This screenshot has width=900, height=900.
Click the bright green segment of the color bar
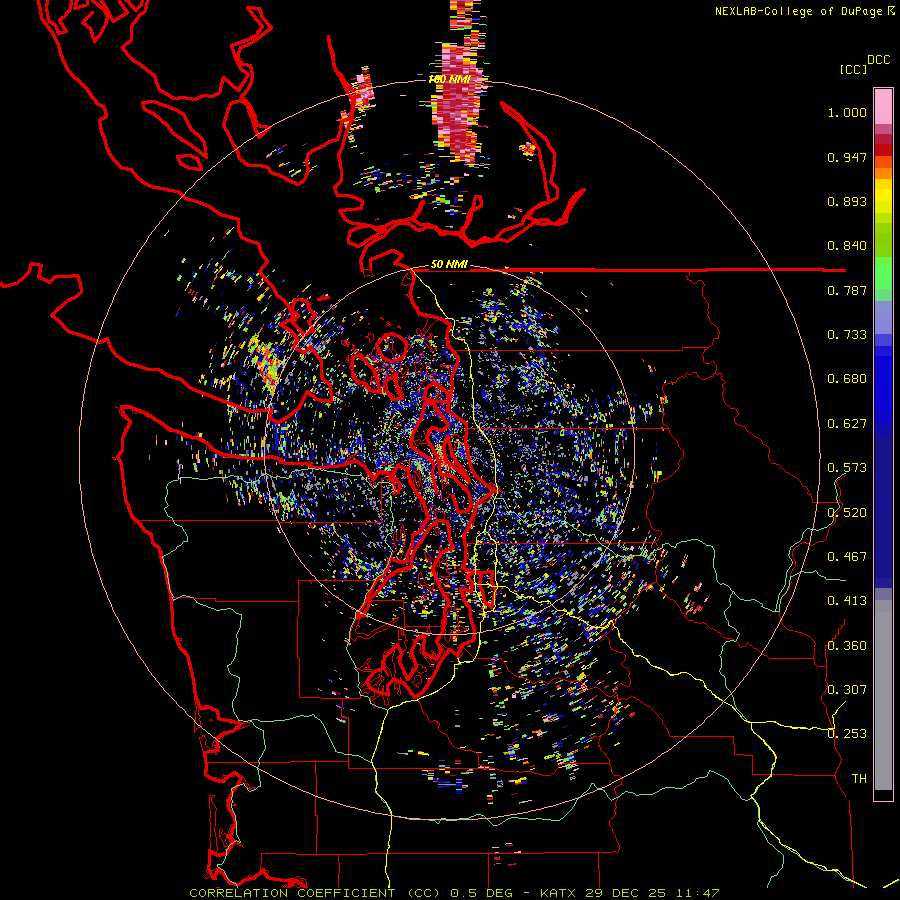click(883, 273)
